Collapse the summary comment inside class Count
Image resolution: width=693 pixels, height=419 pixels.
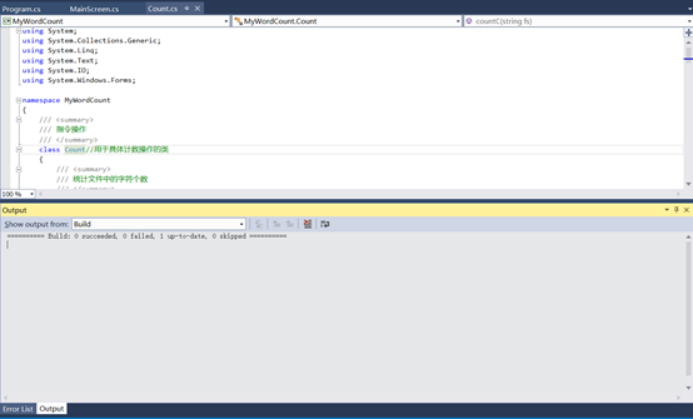coord(19,169)
